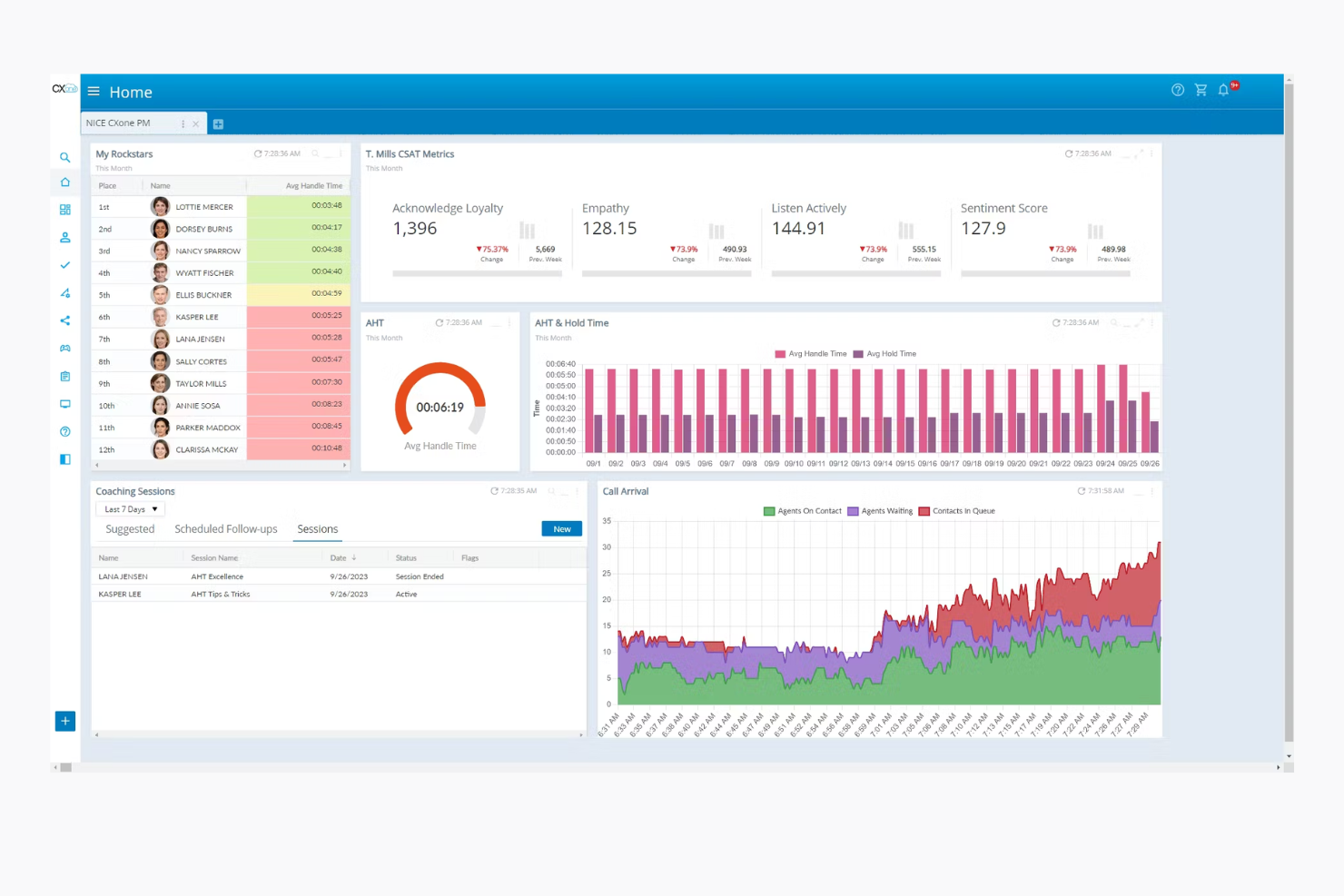The width and height of the screenshot is (1344, 896).
Task: Open the AHT Tips & Tricks session row
Action: coord(339,595)
